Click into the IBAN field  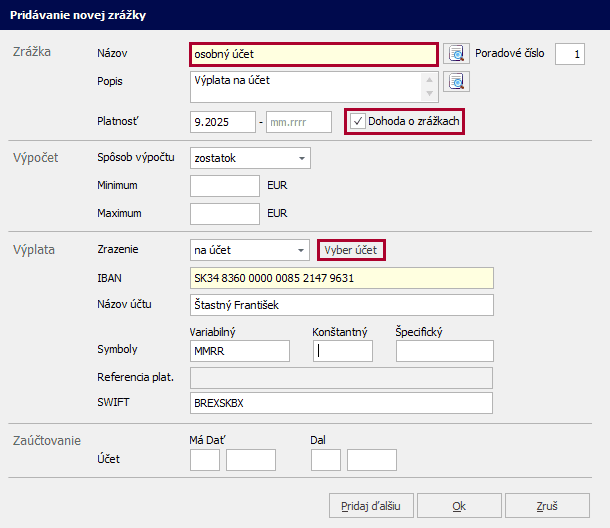click(340, 278)
